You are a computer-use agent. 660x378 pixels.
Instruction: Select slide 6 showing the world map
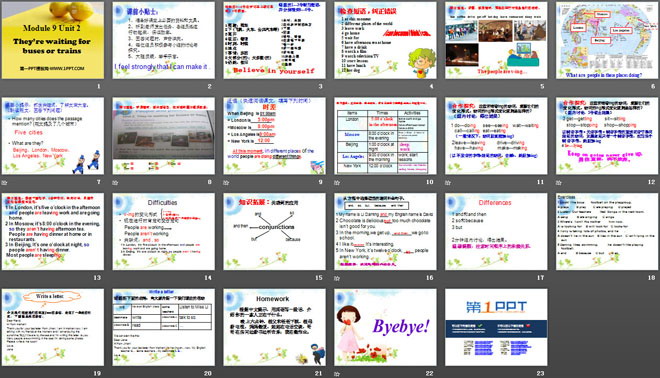point(607,40)
